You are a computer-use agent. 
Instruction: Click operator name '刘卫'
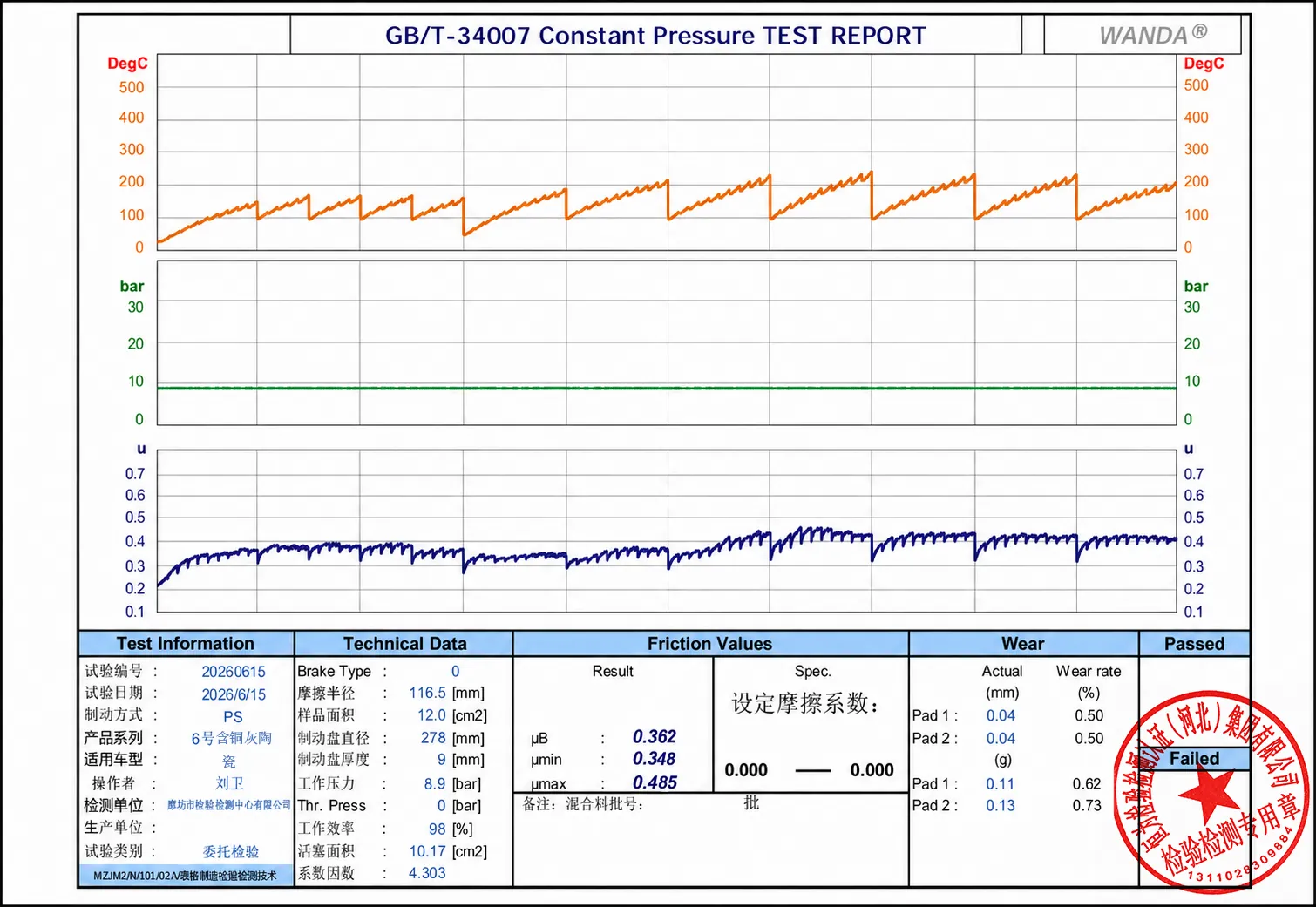230,783
